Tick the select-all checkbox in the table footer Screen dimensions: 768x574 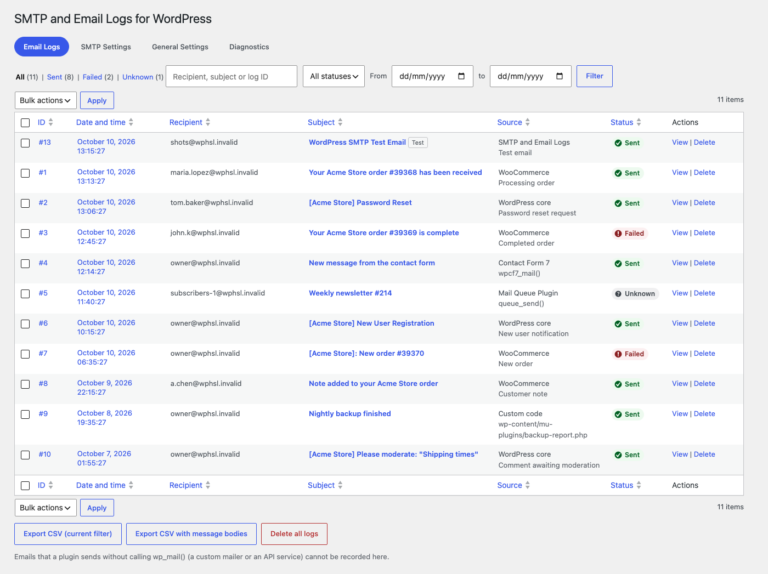tap(25, 485)
